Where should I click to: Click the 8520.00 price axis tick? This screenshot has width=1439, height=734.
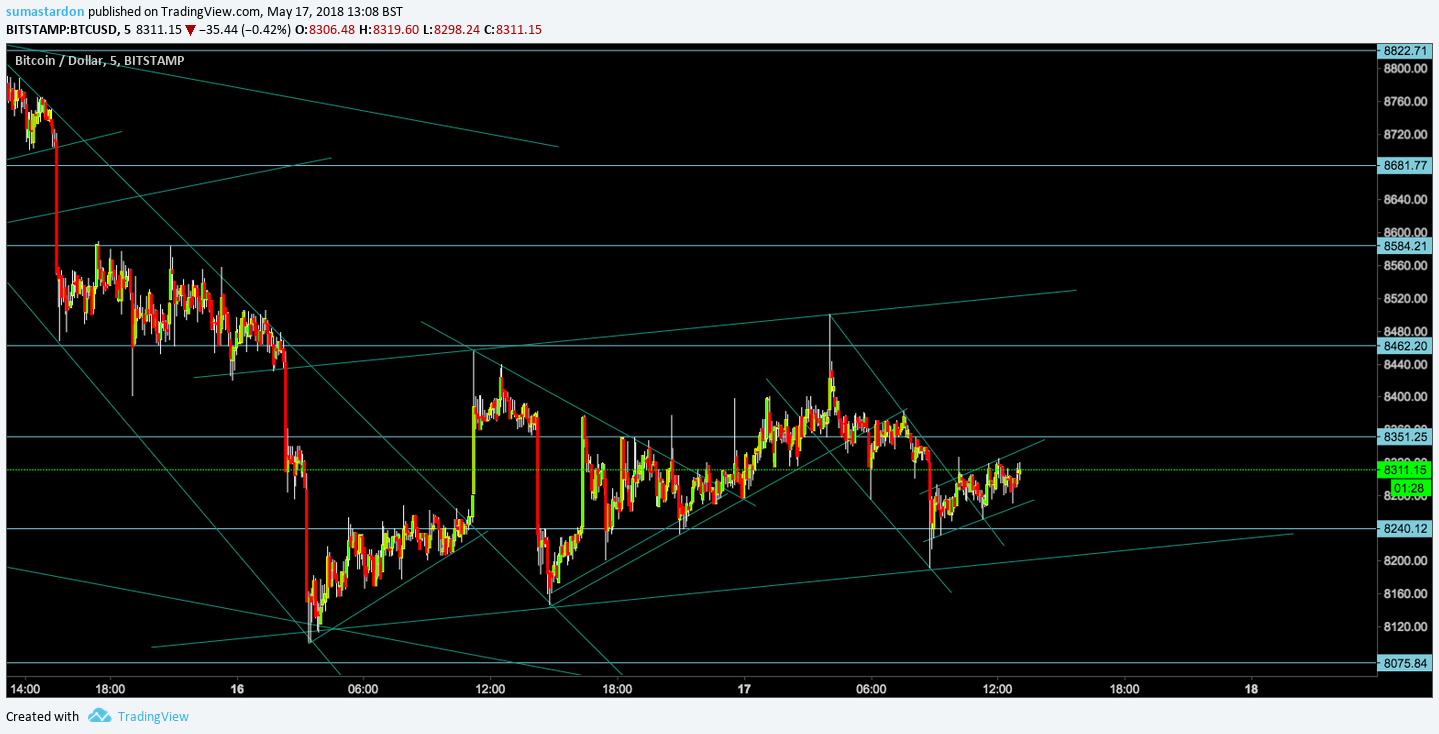(x=1405, y=299)
